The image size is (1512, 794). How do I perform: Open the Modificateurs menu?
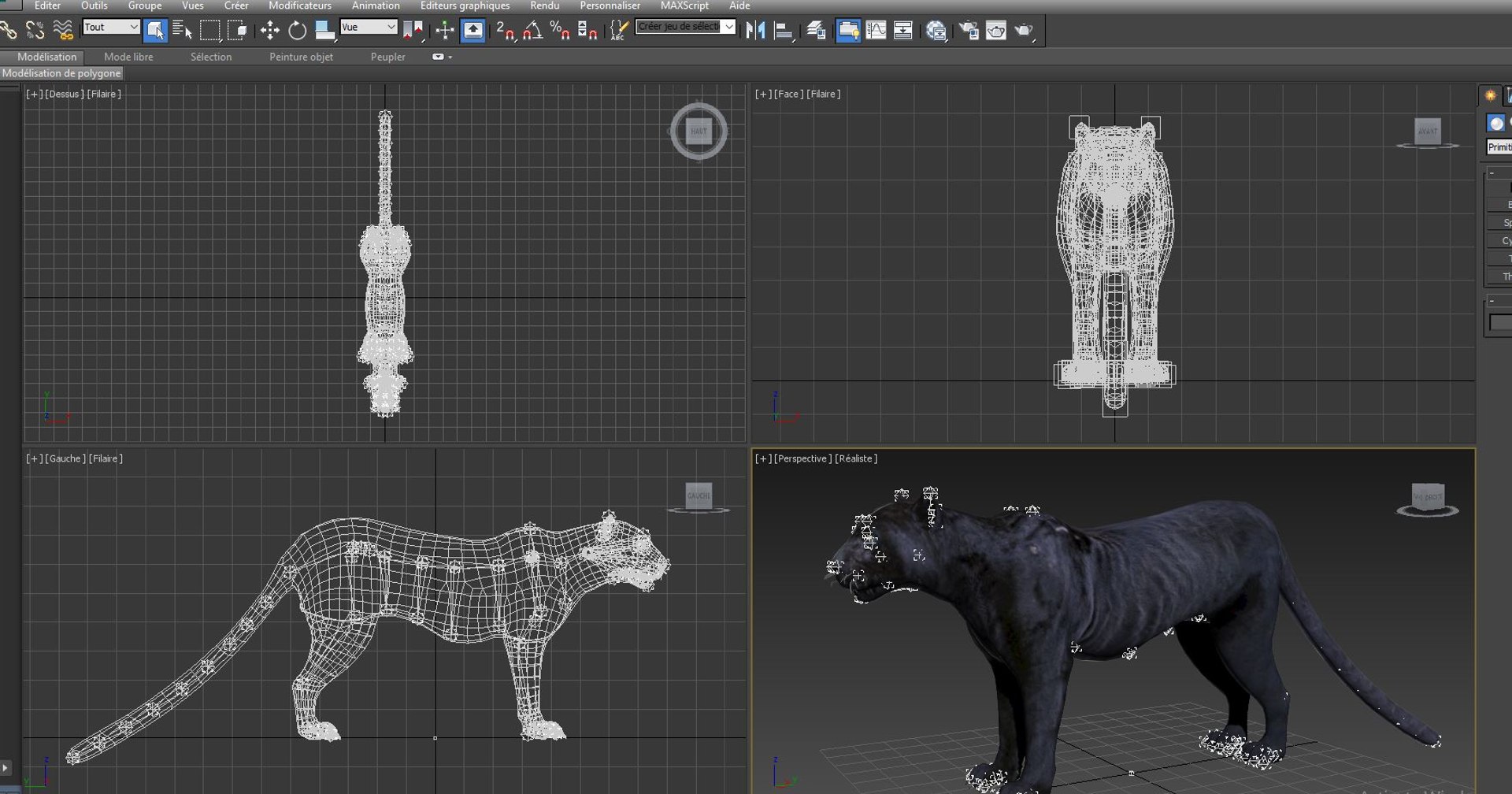(x=300, y=6)
